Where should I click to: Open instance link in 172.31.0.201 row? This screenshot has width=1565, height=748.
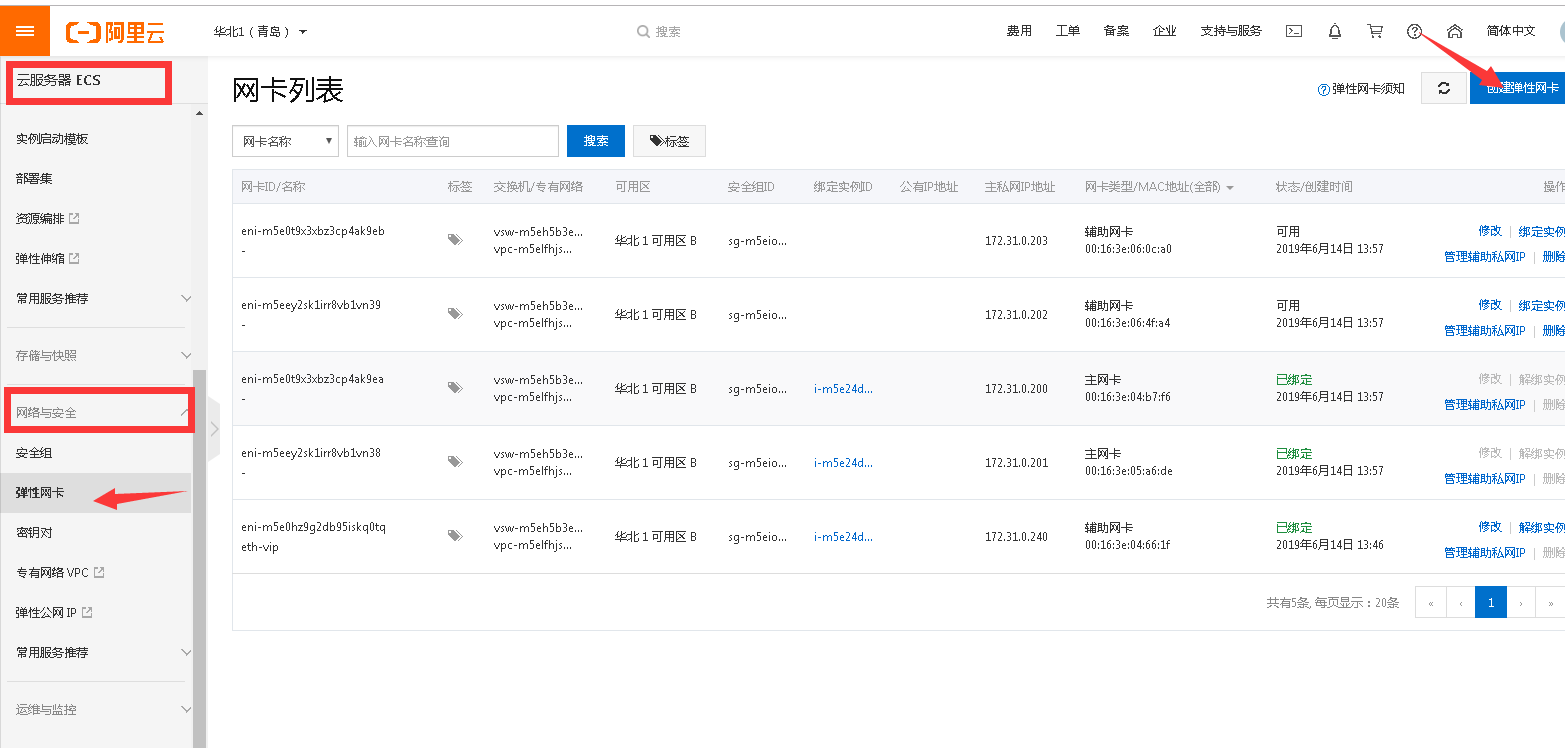[x=843, y=462]
